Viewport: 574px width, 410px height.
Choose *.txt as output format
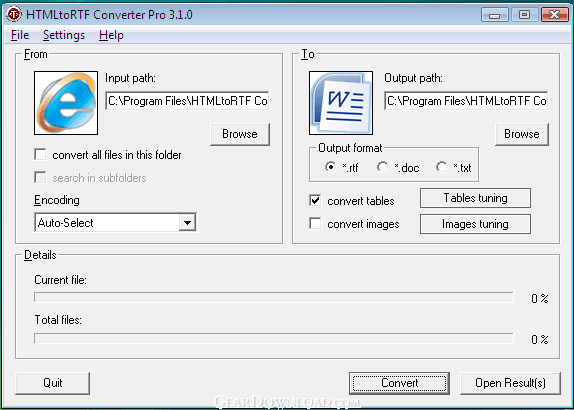(x=441, y=167)
